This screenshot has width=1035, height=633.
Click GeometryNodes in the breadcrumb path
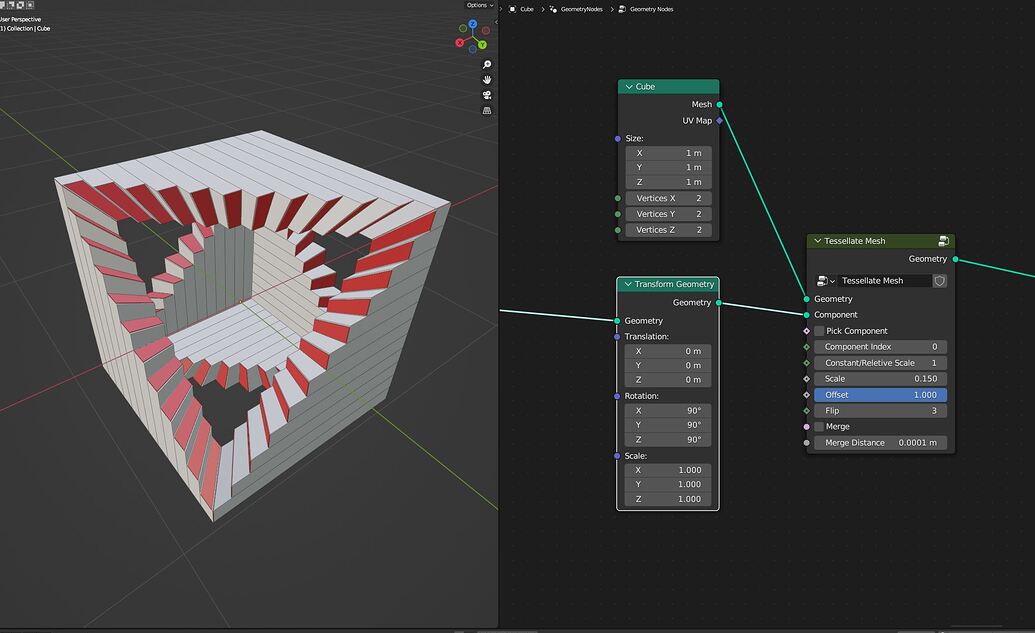[x=582, y=9]
